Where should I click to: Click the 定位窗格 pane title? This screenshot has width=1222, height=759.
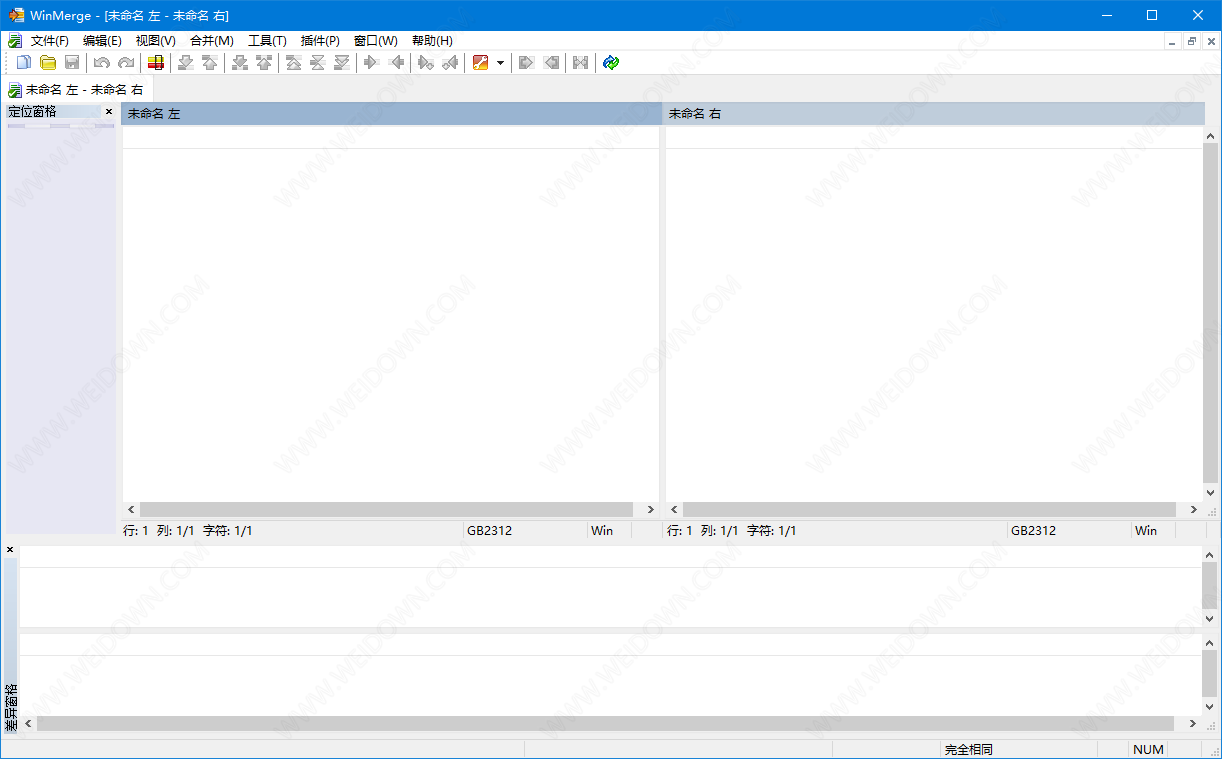(x=32, y=112)
